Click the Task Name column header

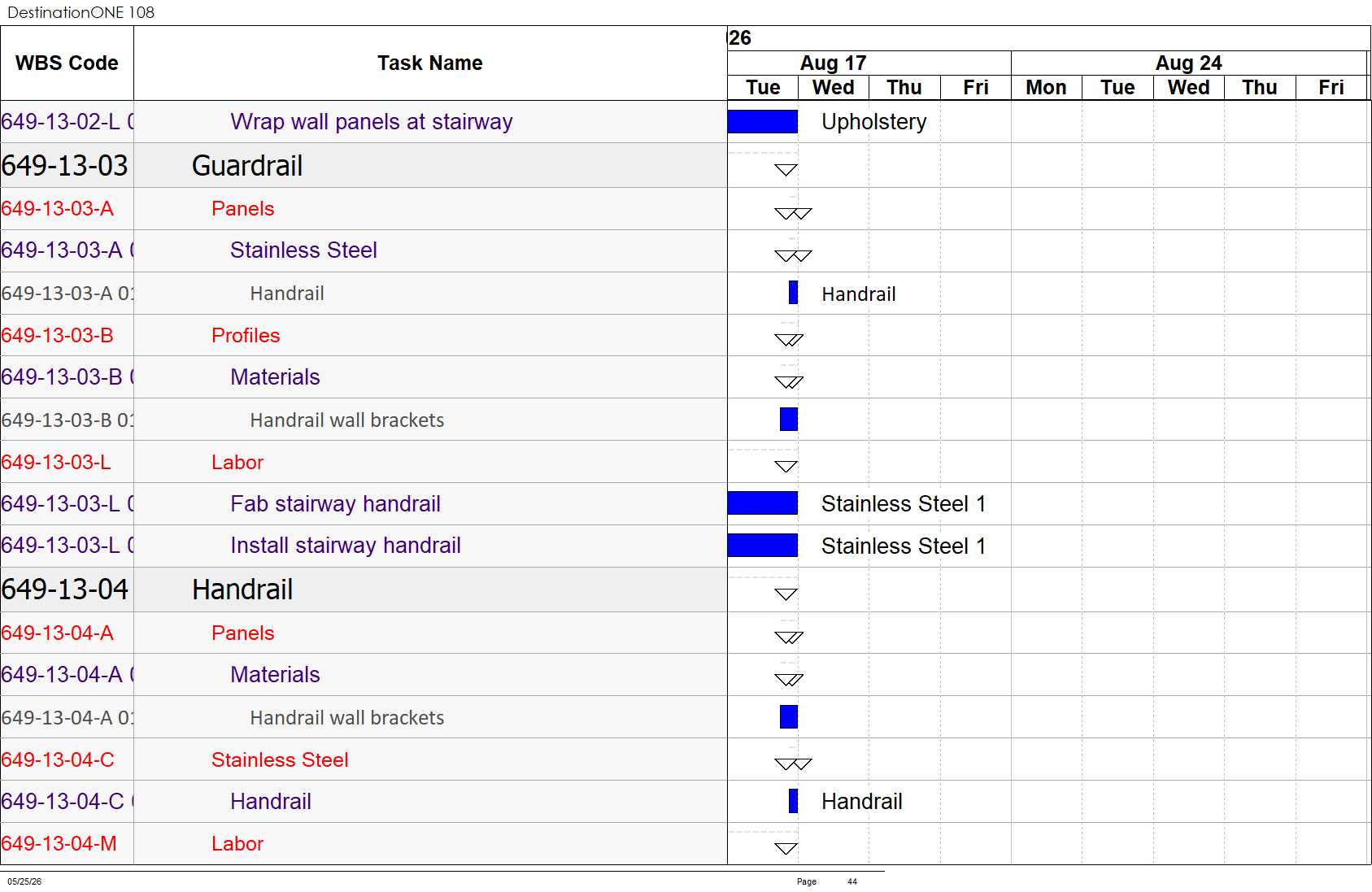coord(430,63)
